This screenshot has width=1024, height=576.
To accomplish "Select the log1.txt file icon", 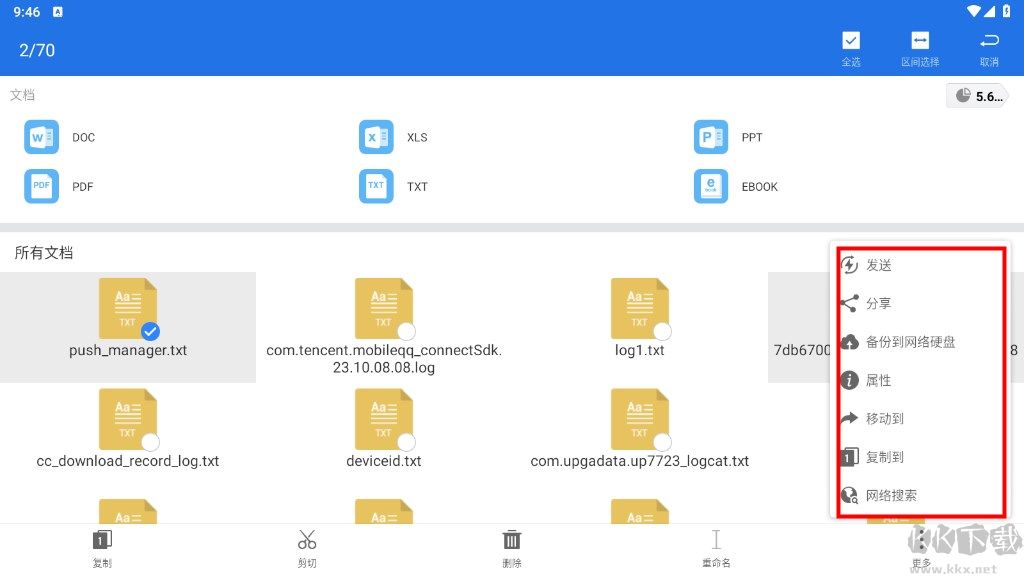I will tap(640, 308).
